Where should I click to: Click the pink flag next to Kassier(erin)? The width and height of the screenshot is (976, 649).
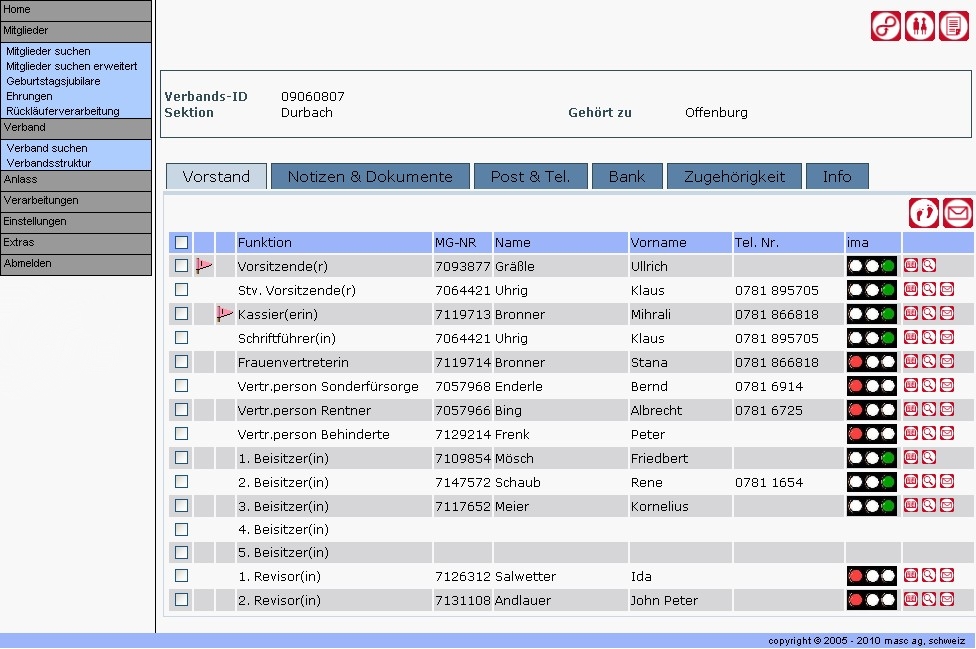[x=225, y=314]
